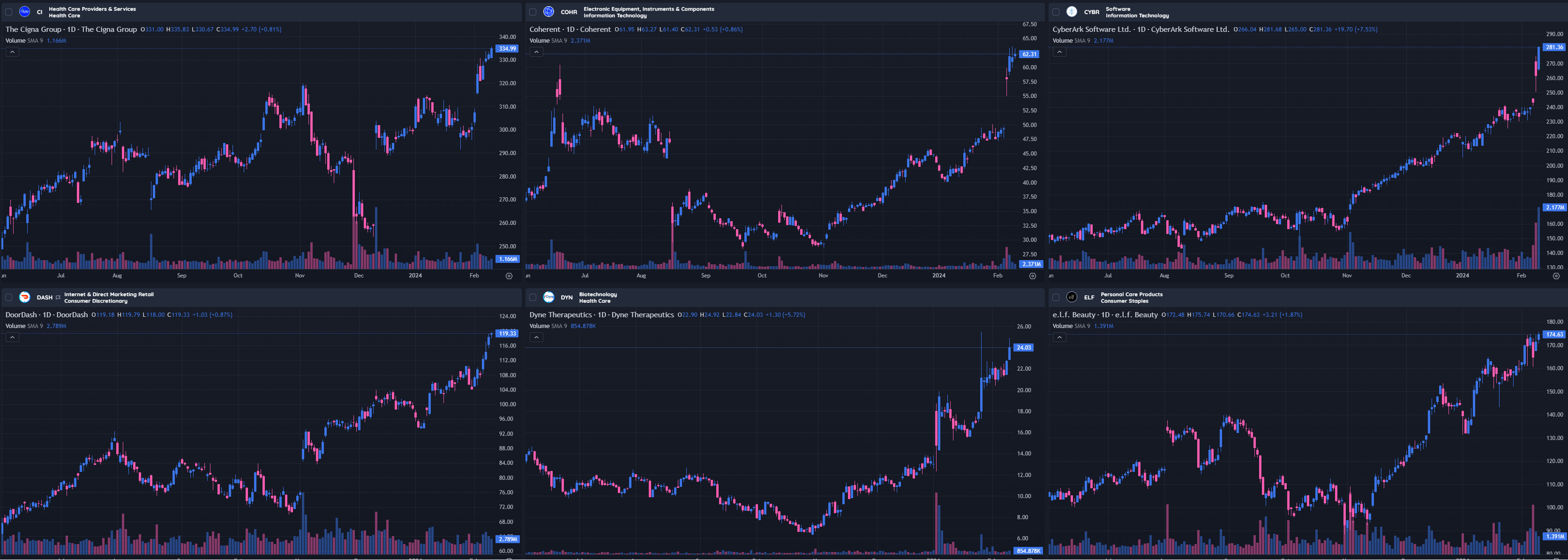1568x560 pixels.
Task: Select Volume SMA 9 indicator on DoorDash chart
Action: (x=24, y=326)
